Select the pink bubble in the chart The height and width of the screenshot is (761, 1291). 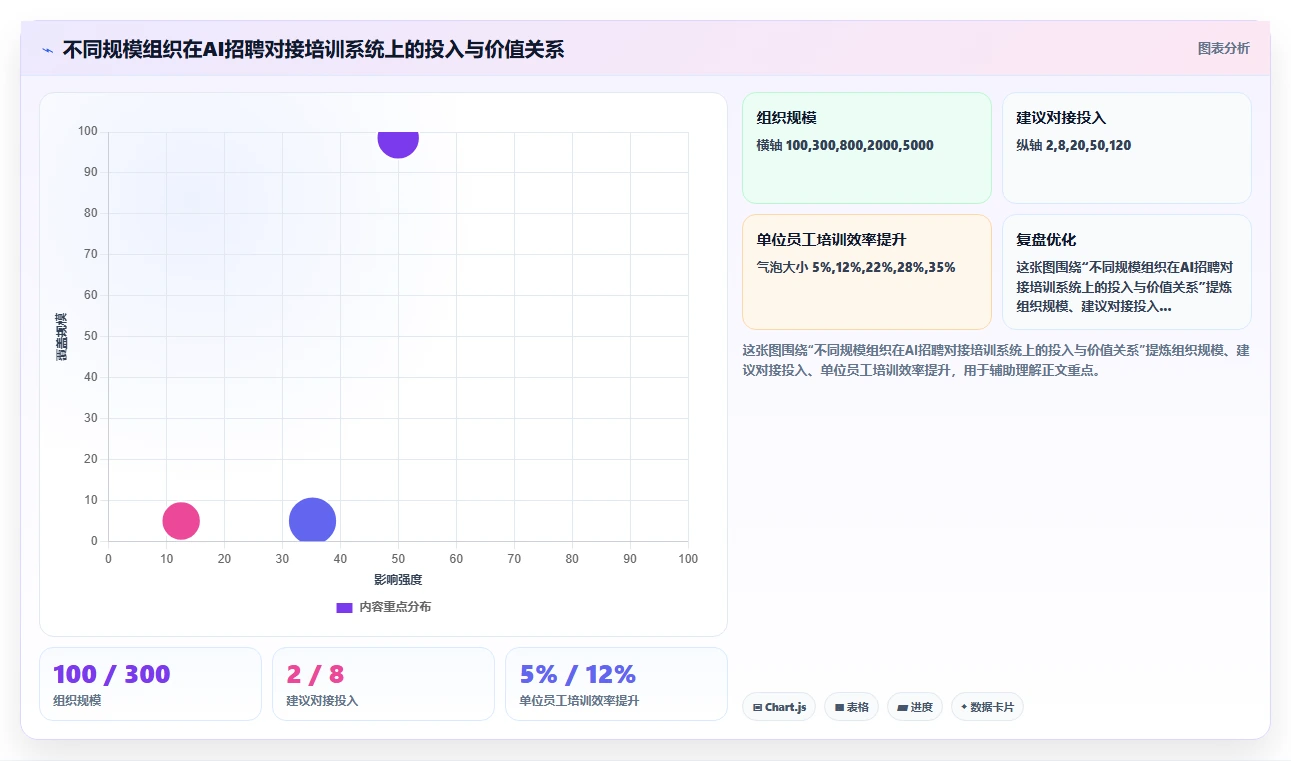[x=181, y=521]
